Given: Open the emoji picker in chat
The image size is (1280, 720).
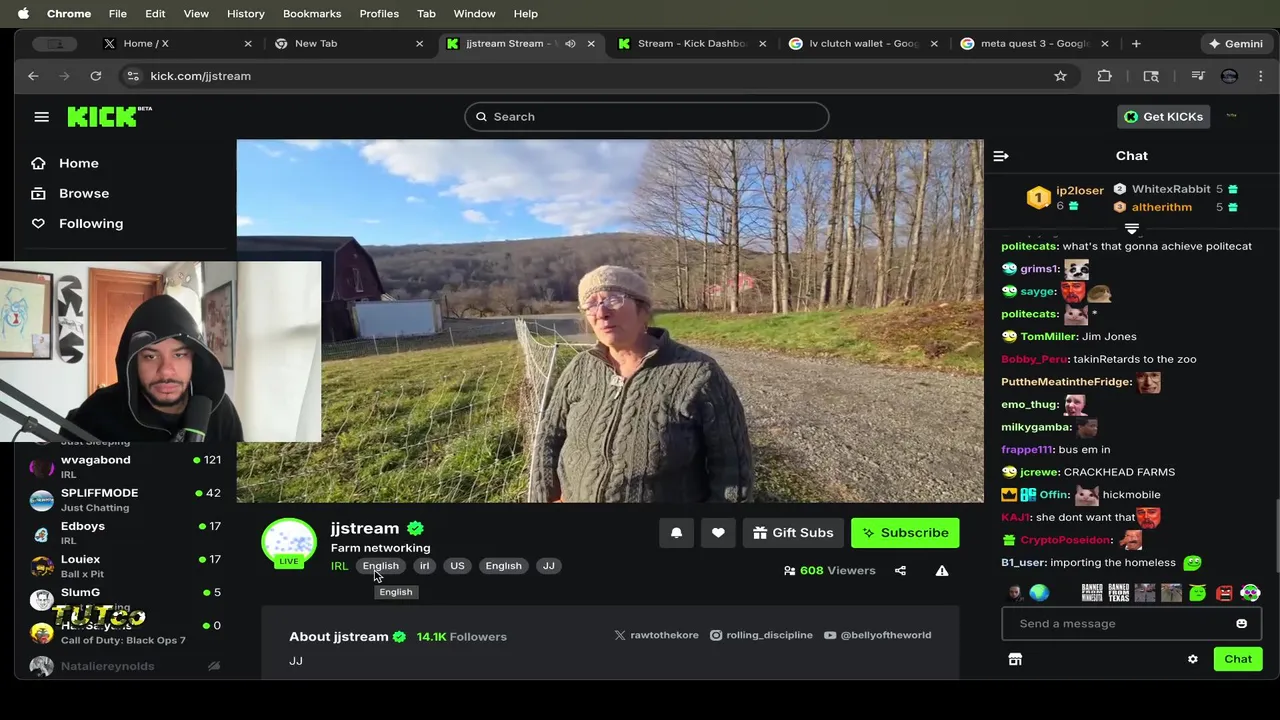Looking at the screenshot, I should [x=1241, y=624].
